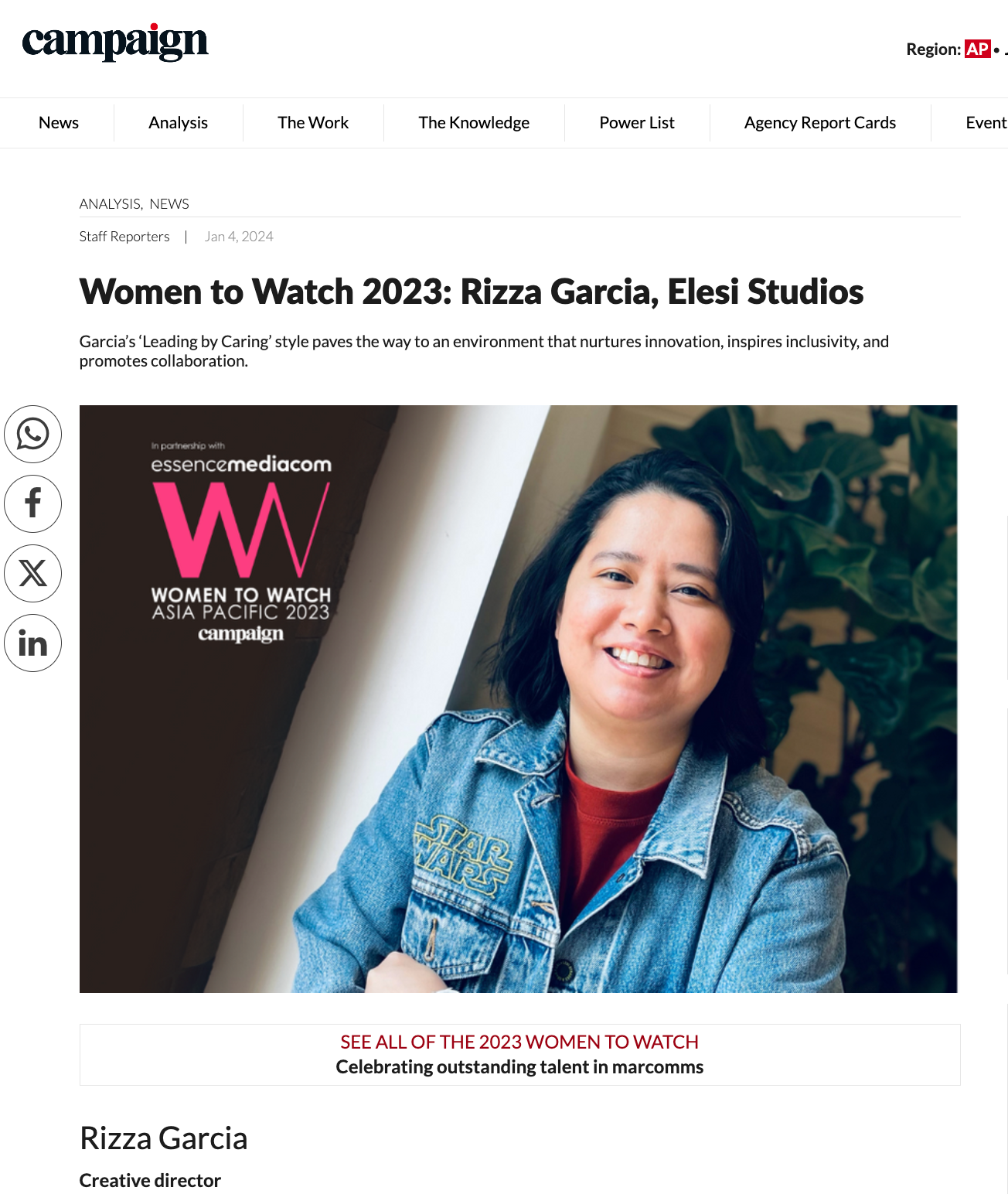
Task: Click the NEWS category tag
Action: [x=169, y=204]
